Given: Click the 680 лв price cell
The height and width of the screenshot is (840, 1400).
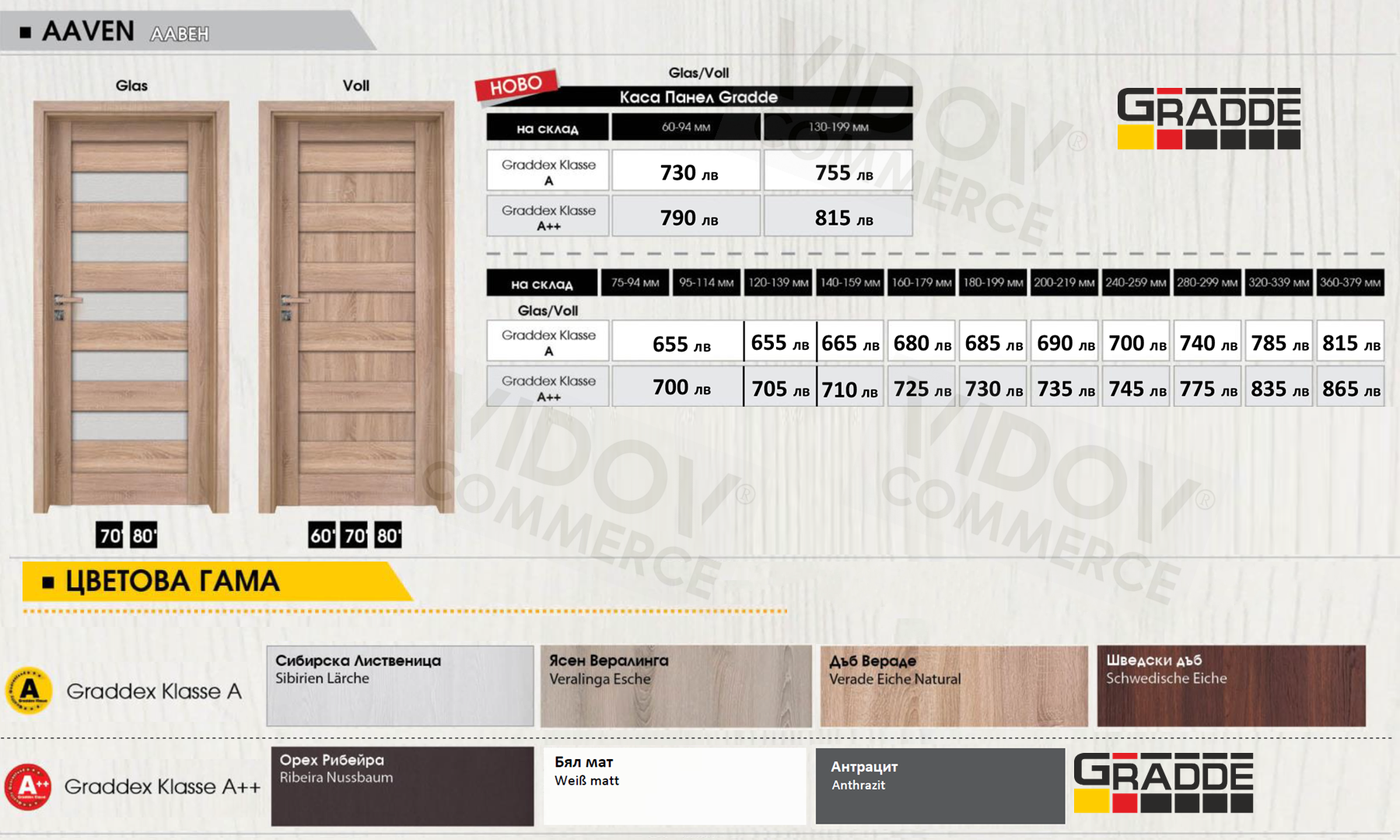Looking at the screenshot, I should (922, 341).
